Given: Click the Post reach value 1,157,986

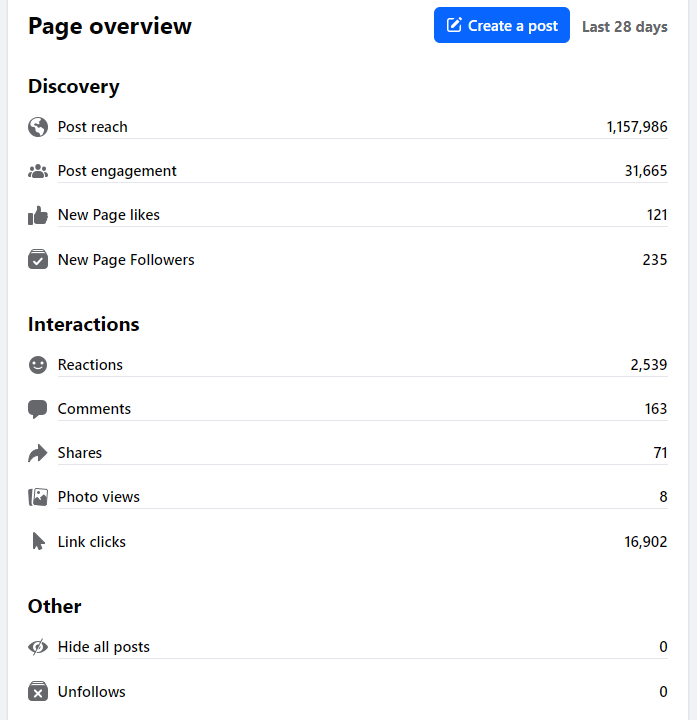Looking at the screenshot, I should 637,127.
